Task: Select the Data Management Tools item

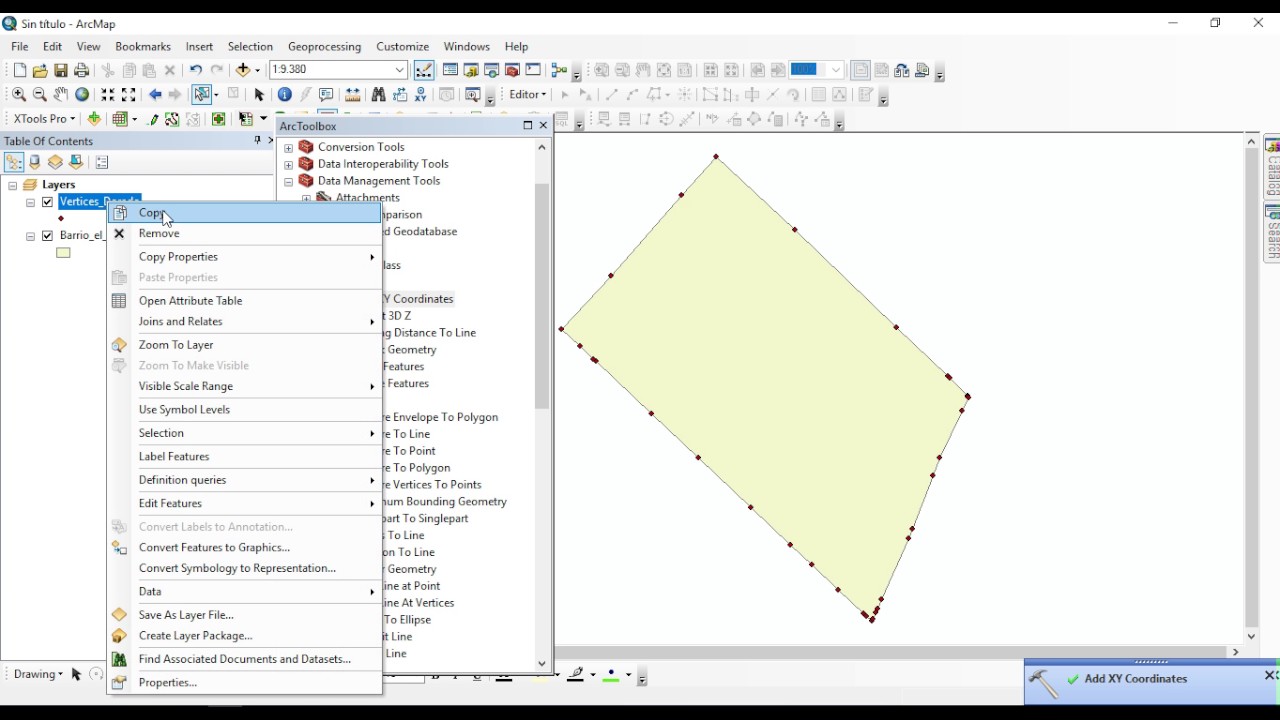Action: [x=379, y=181]
